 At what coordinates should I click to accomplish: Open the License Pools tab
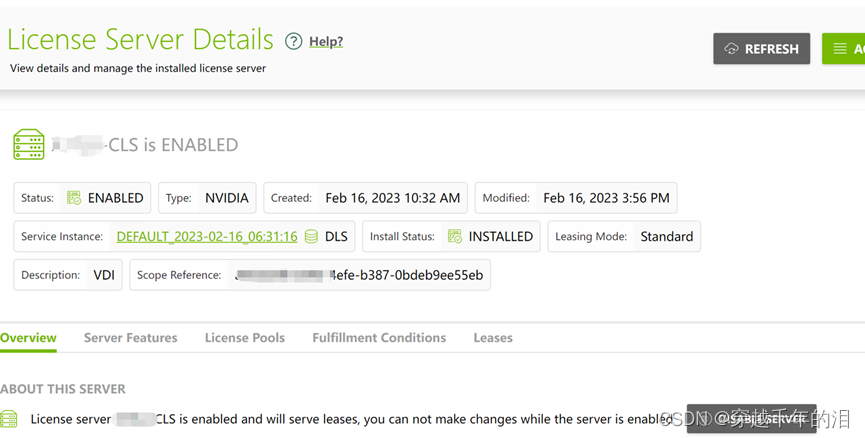tap(245, 338)
